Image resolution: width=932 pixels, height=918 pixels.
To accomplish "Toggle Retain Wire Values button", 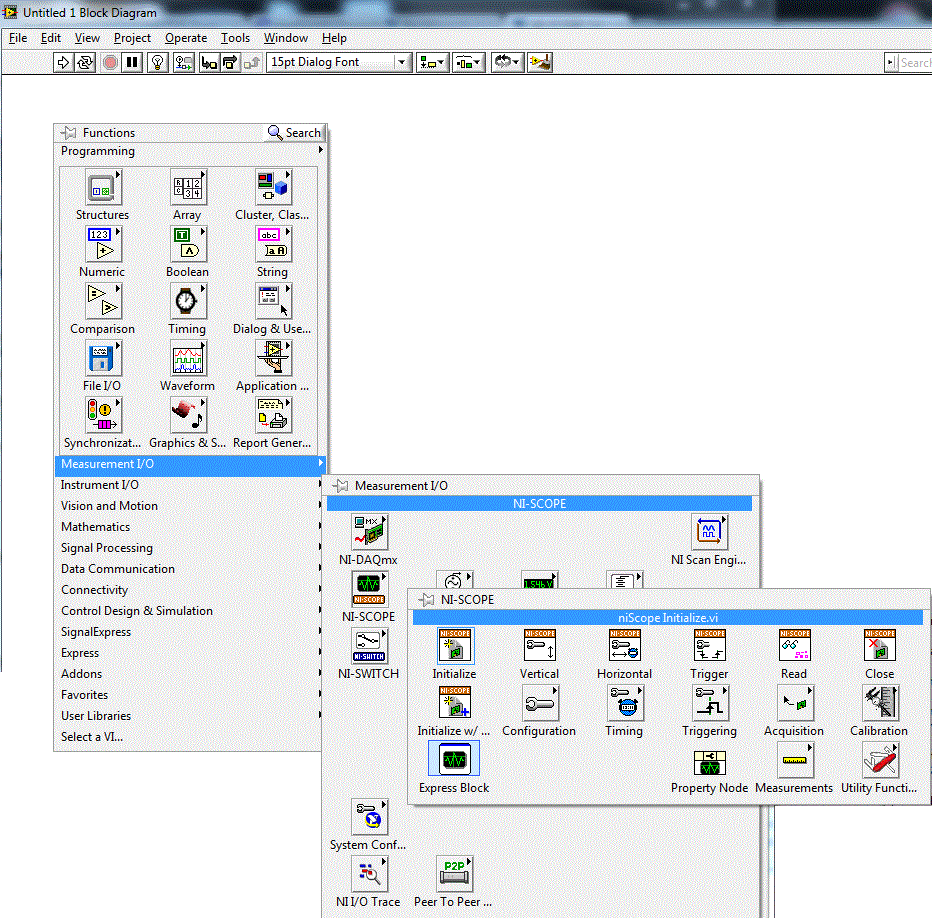I will click(x=184, y=62).
